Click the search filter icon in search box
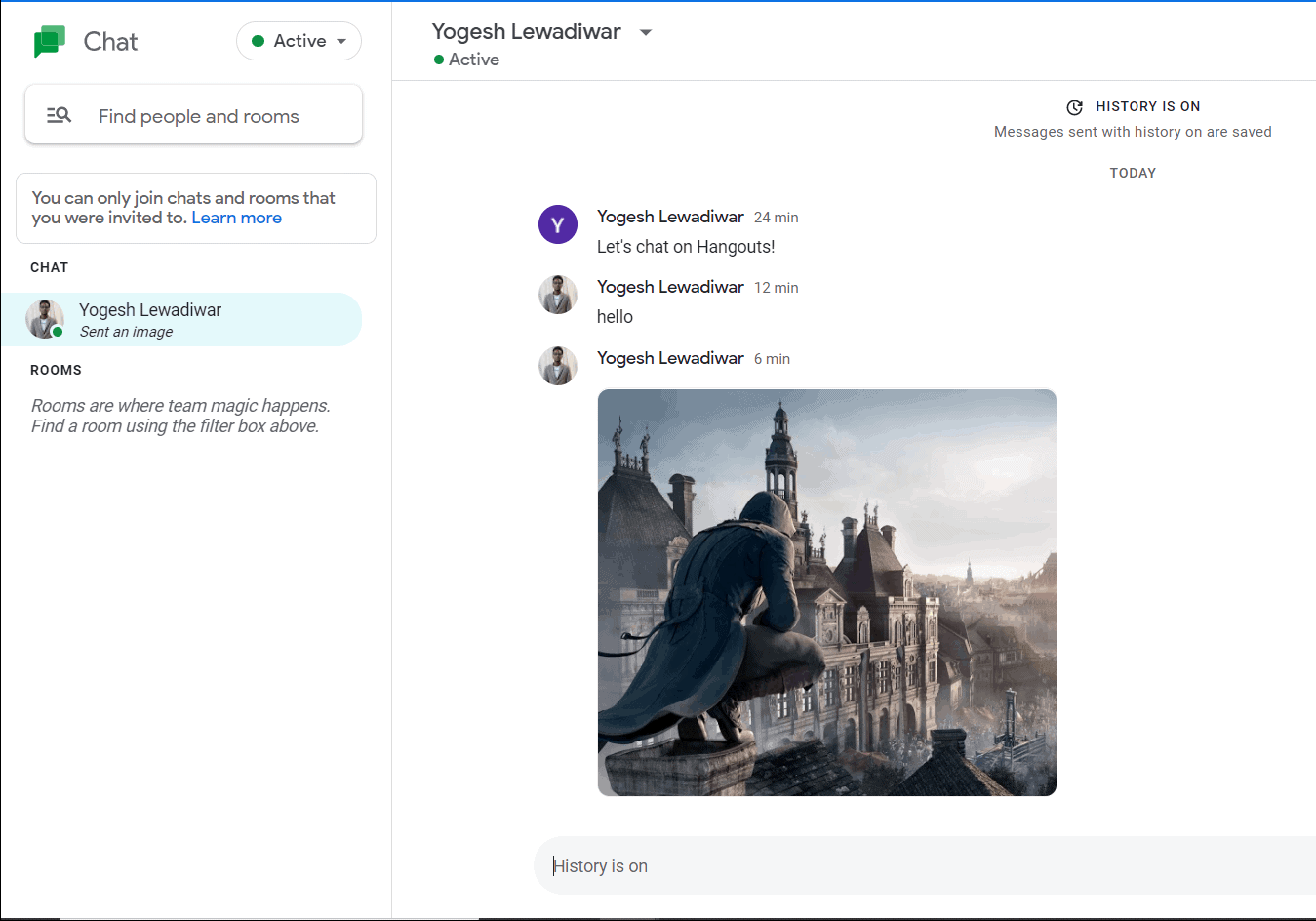This screenshot has width=1316, height=921. pyautogui.click(x=59, y=115)
